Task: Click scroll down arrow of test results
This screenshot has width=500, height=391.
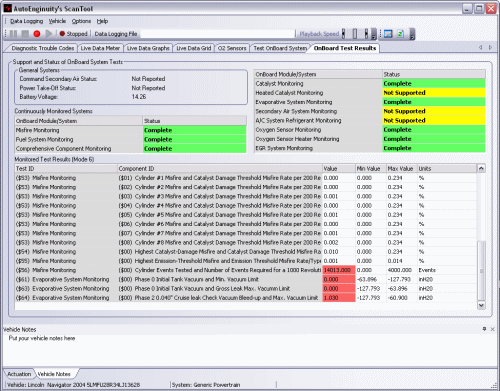Action: click(481, 305)
